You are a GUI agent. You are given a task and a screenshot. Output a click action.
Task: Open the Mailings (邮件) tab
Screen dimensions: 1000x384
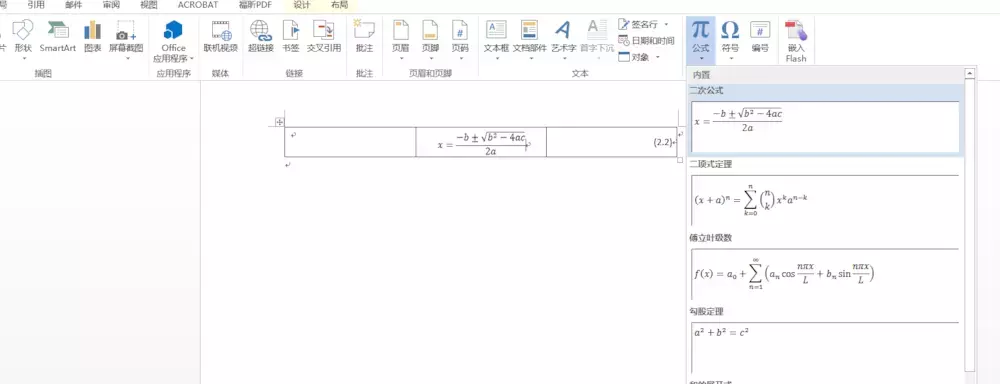(x=73, y=5)
